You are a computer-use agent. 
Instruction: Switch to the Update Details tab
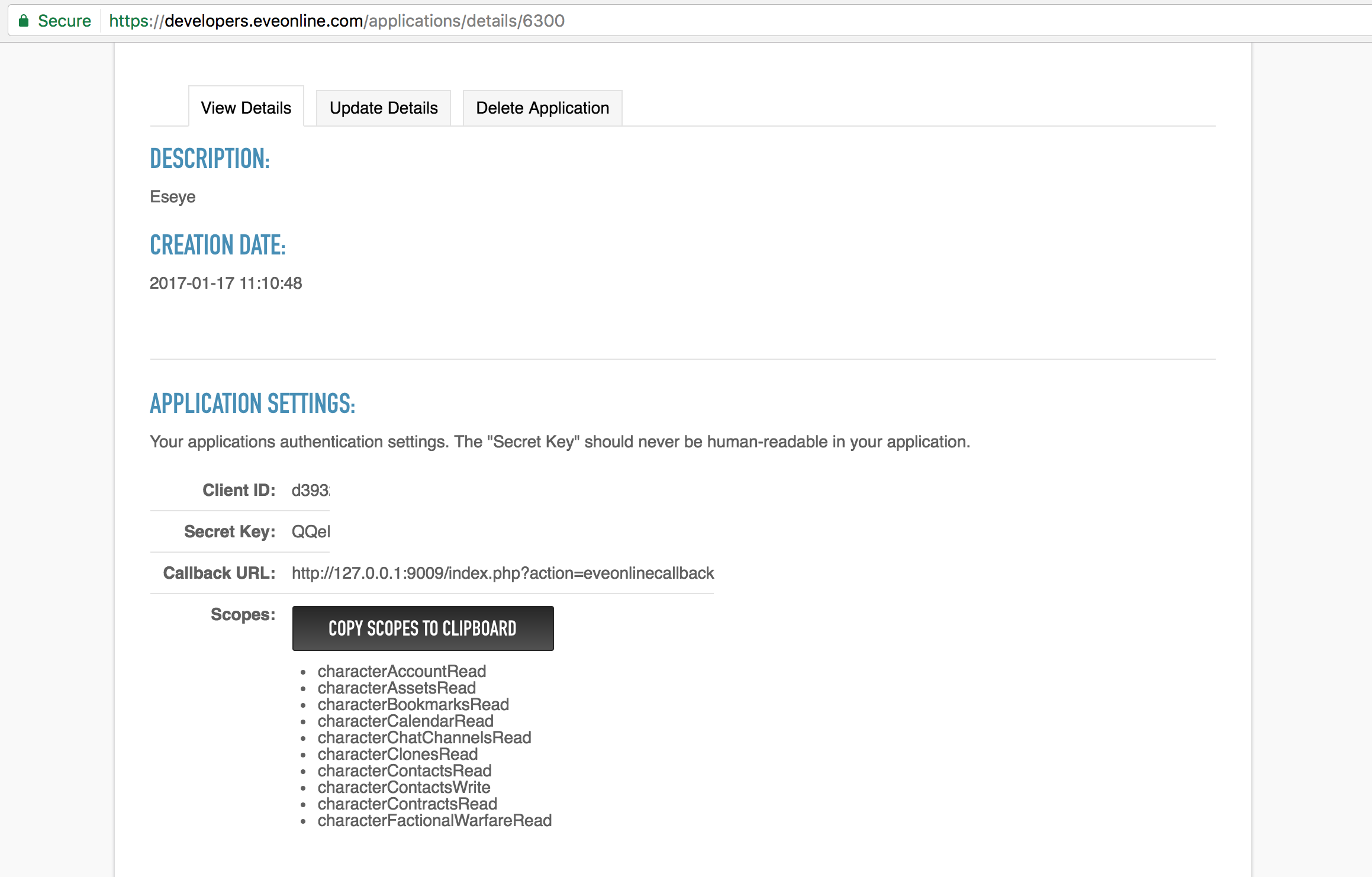click(384, 108)
